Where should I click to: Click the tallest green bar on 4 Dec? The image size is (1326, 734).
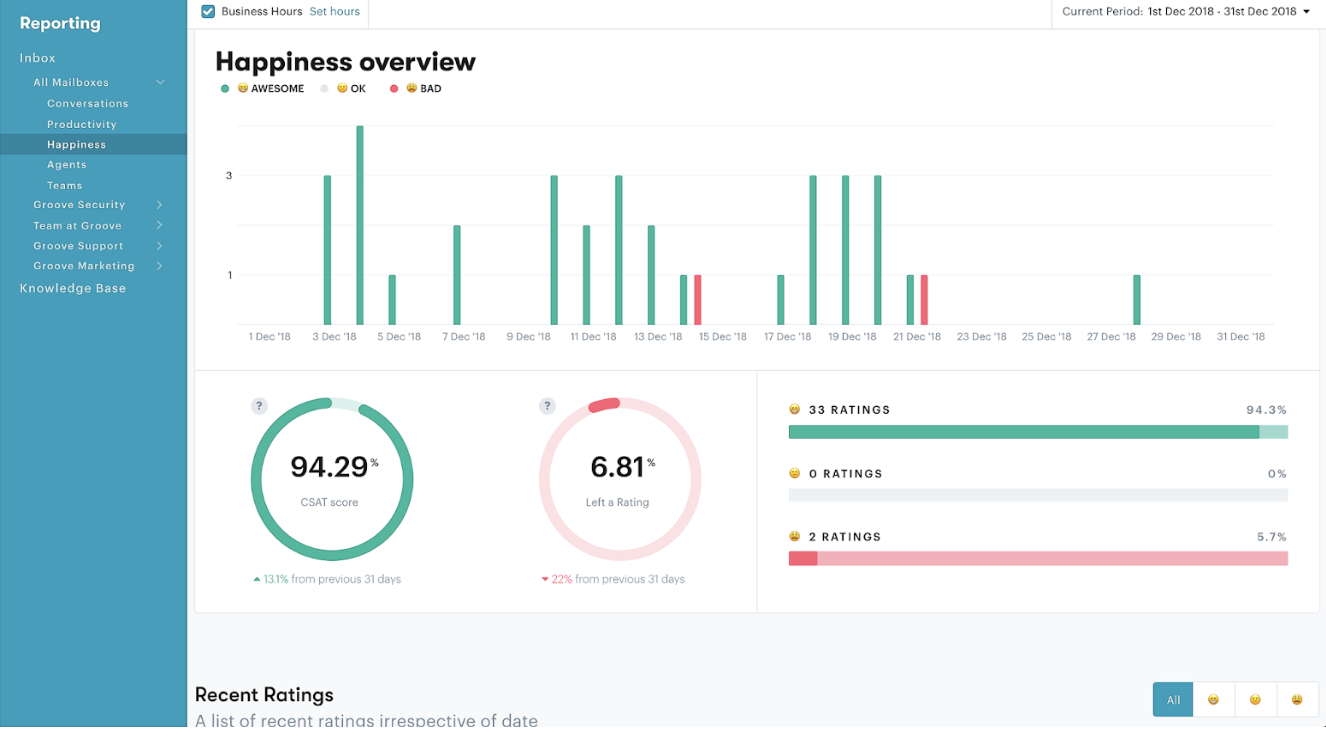pyautogui.click(x=360, y=225)
